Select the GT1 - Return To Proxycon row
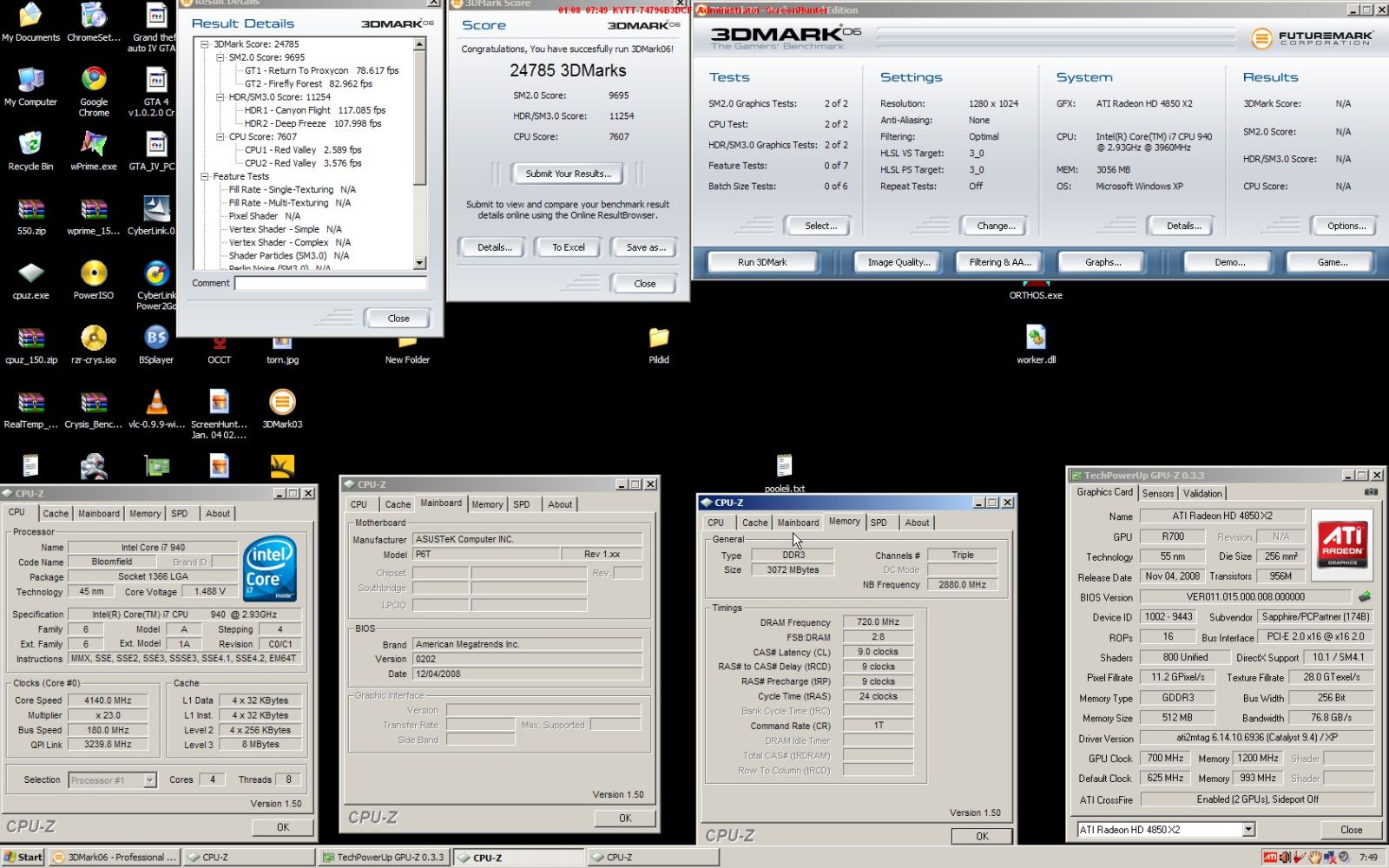 click(x=321, y=71)
